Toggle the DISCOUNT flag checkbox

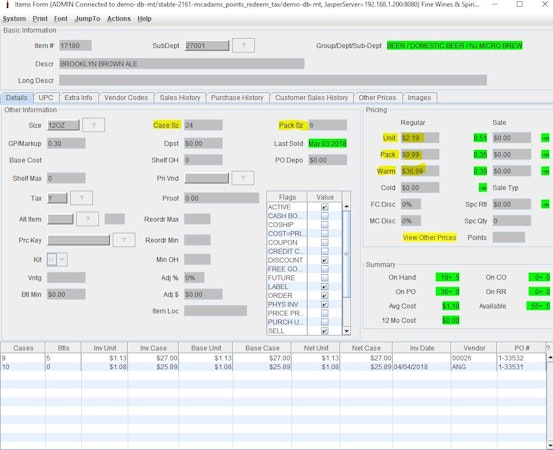324,260
